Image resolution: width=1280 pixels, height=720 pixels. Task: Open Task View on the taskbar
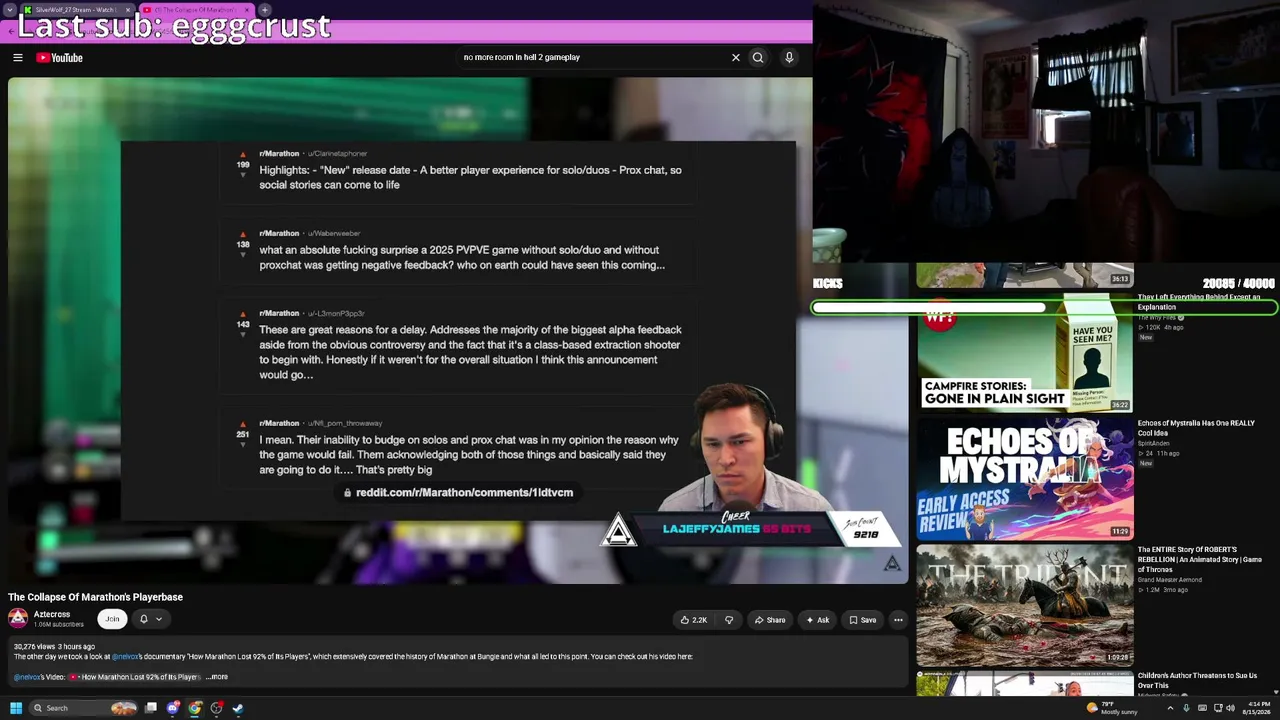point(151,708)
